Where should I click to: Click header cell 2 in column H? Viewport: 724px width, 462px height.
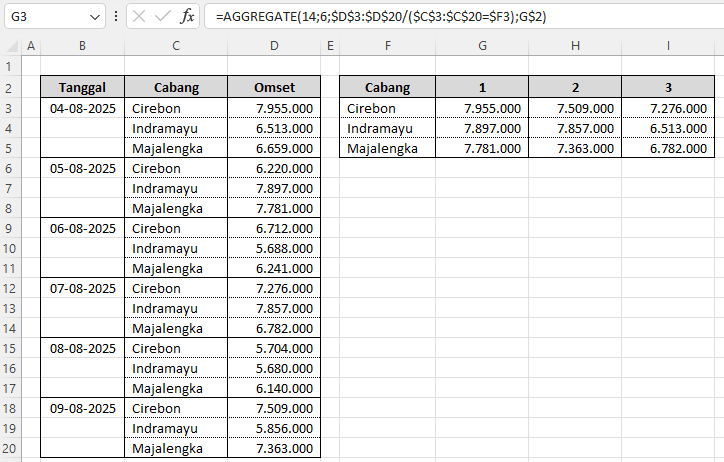pyautogui.click(x=575, y=87)
